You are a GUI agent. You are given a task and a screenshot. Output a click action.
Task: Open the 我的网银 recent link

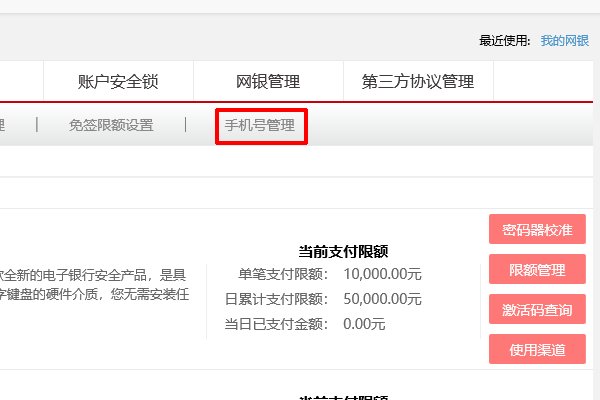coord(564,40)
